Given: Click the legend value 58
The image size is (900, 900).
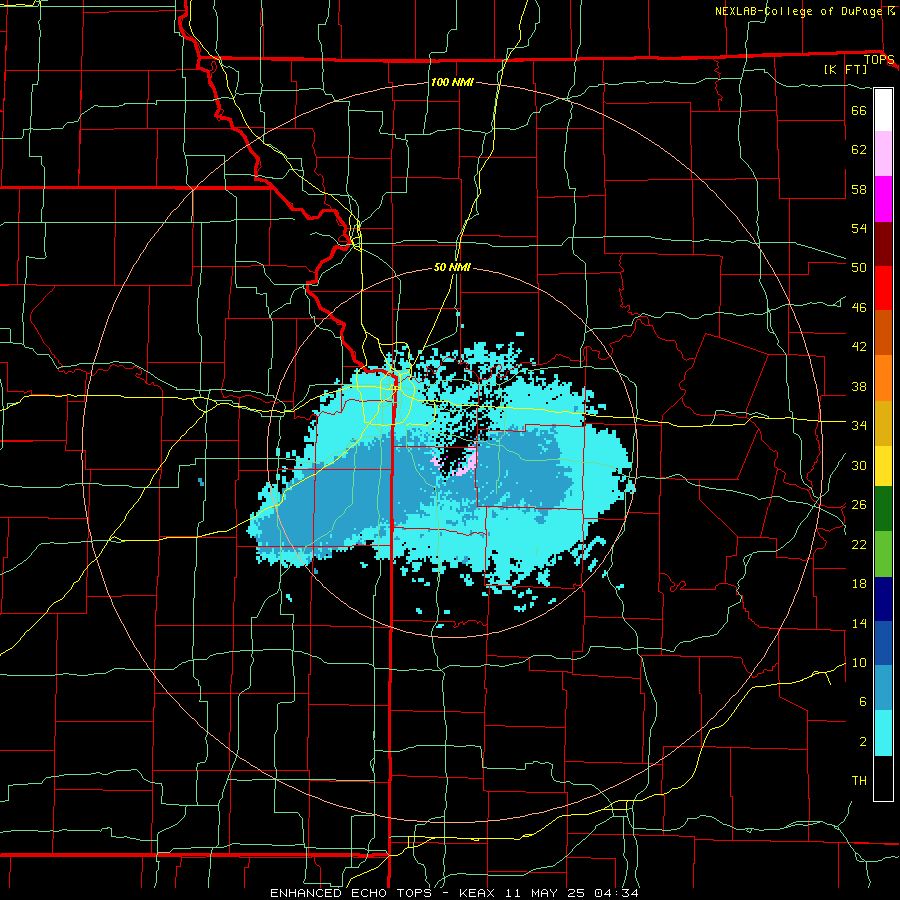Looking at the screenshot, I should pos(859,189).
